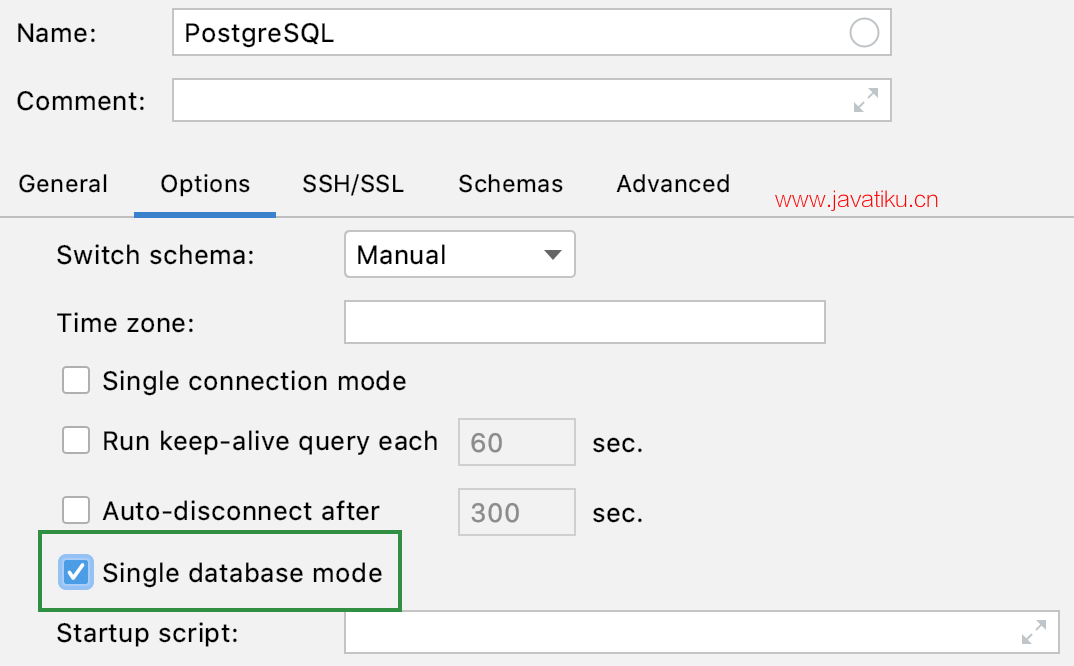Image resolution: width=1074 pixels, height=666 pixels.
Task: Click the keep-alive interval field showing 60
Action: click(x=516, y=442)
